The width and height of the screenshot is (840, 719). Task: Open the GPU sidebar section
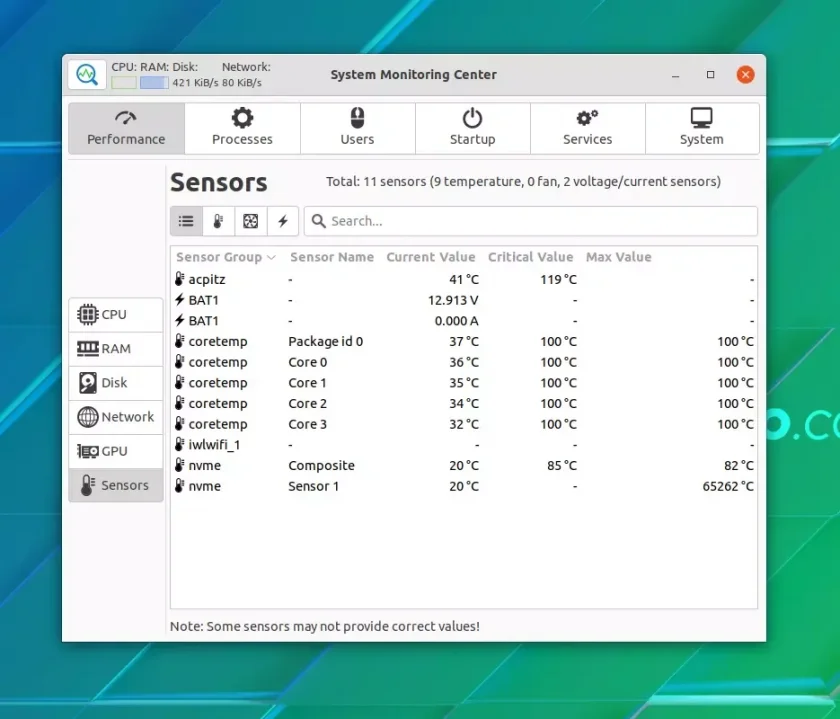pyautogui.click(x=116, y=451)
